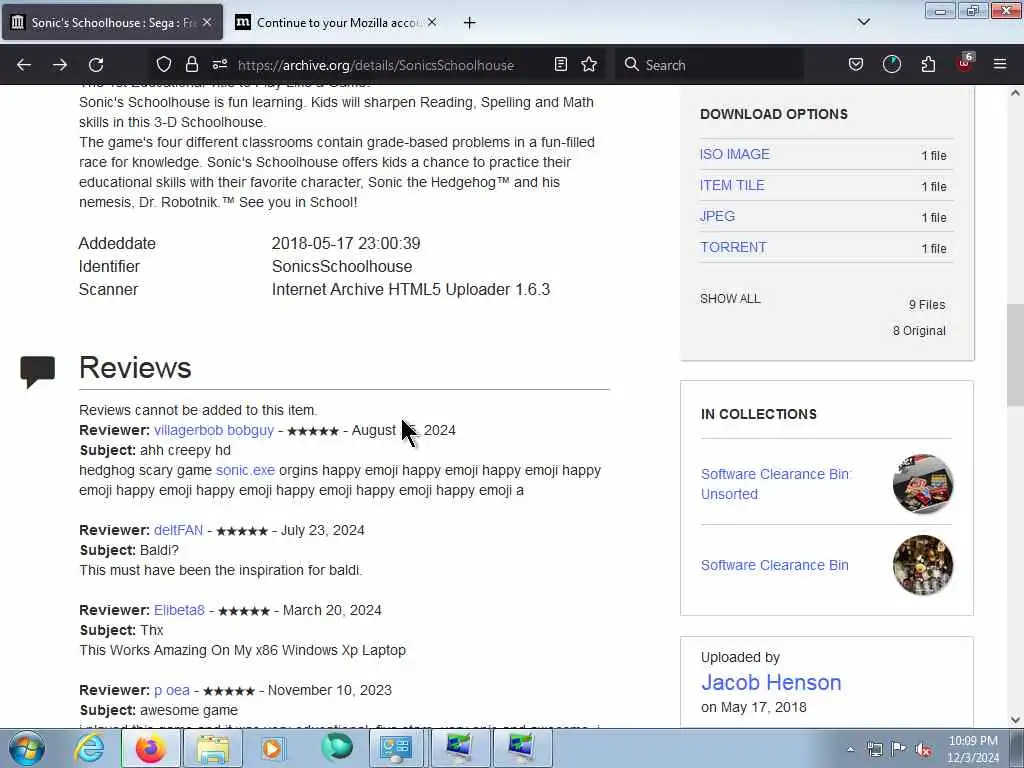The image size is (1024, 768).
Task: Open JPEG download option
Action: point(717,216)
